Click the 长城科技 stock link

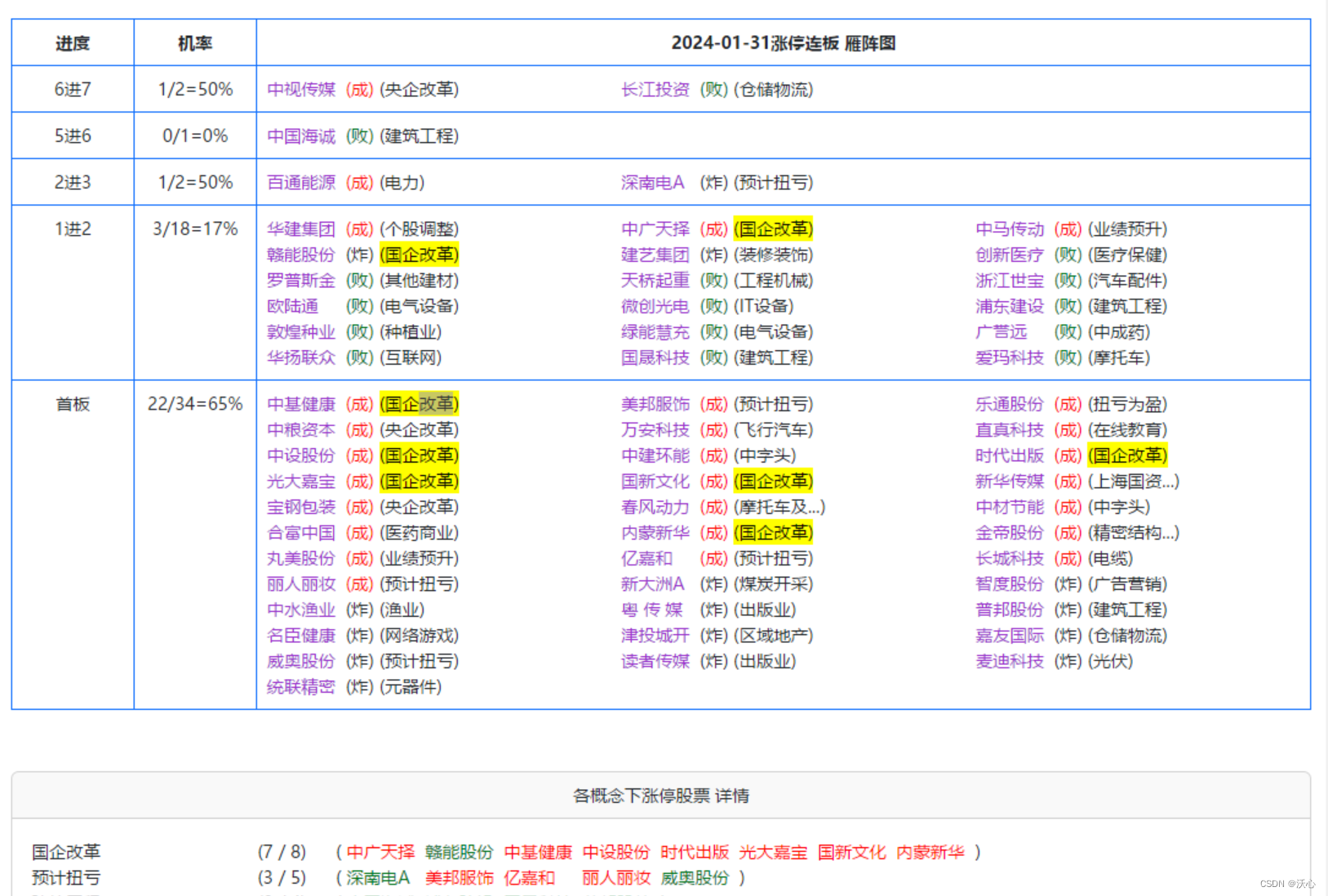1010,558
